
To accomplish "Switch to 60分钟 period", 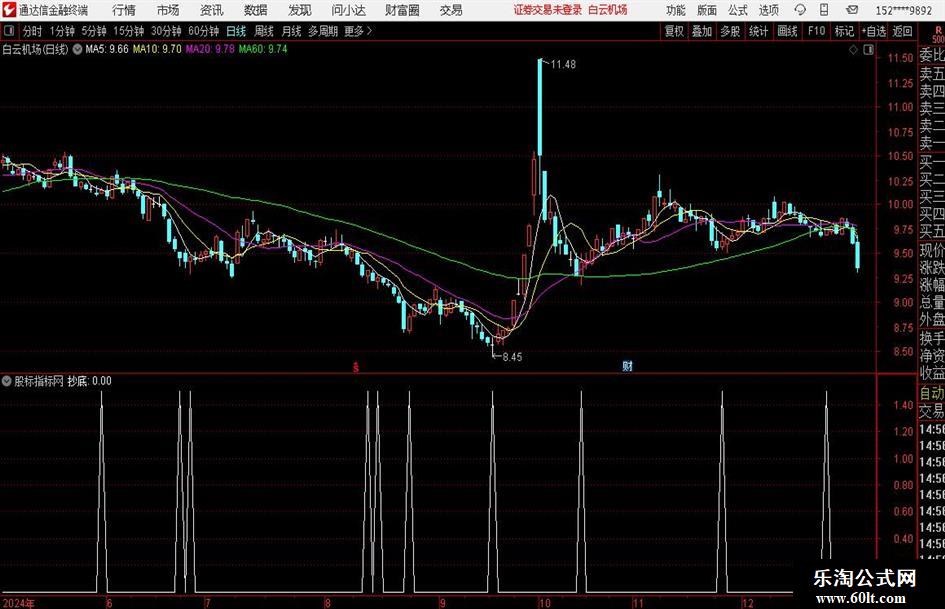I will (203, 31).
